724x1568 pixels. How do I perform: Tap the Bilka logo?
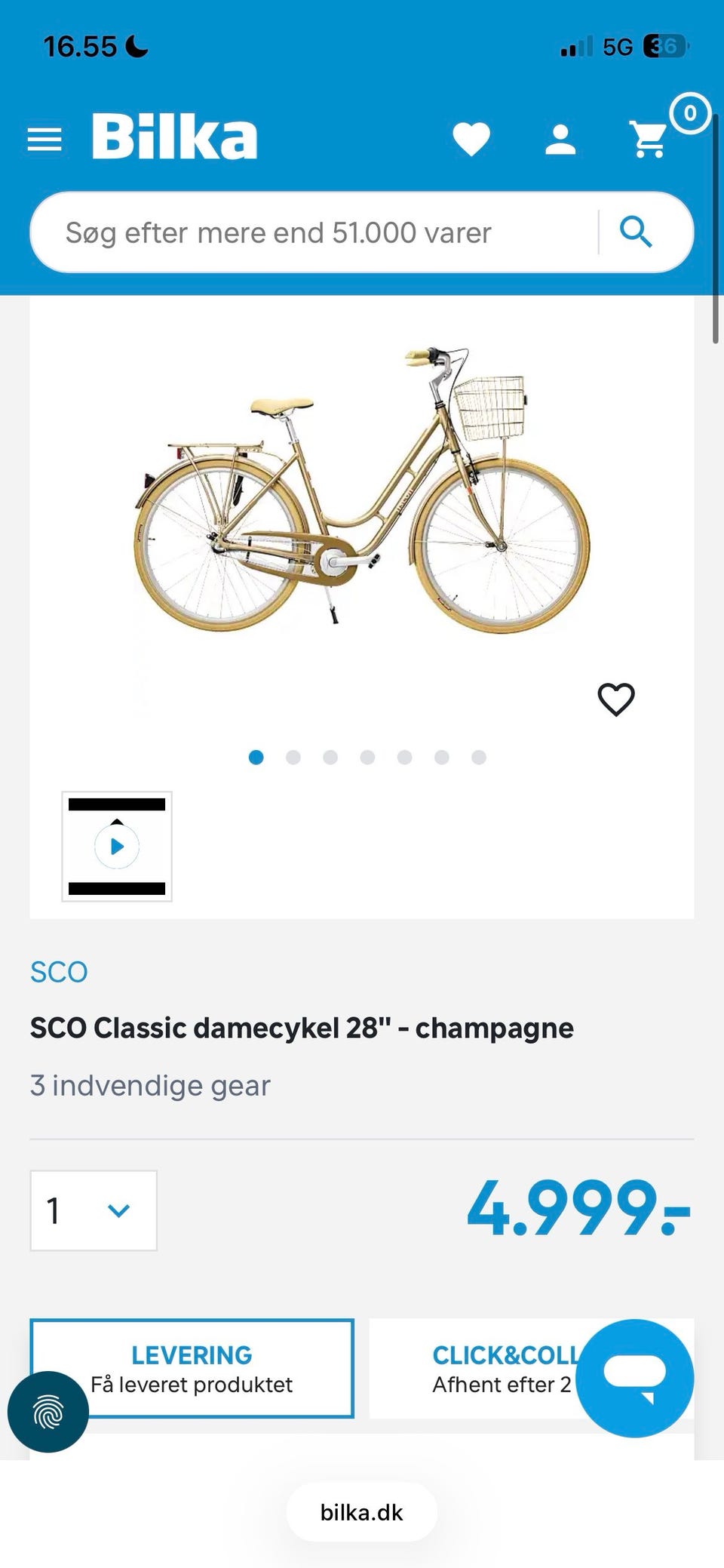(x=174, y=137)
